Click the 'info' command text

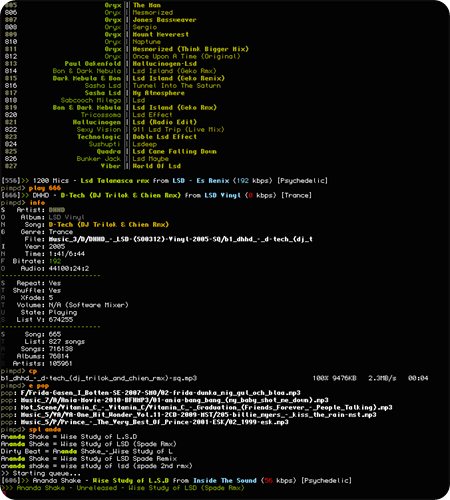click(x=37, y=203)
